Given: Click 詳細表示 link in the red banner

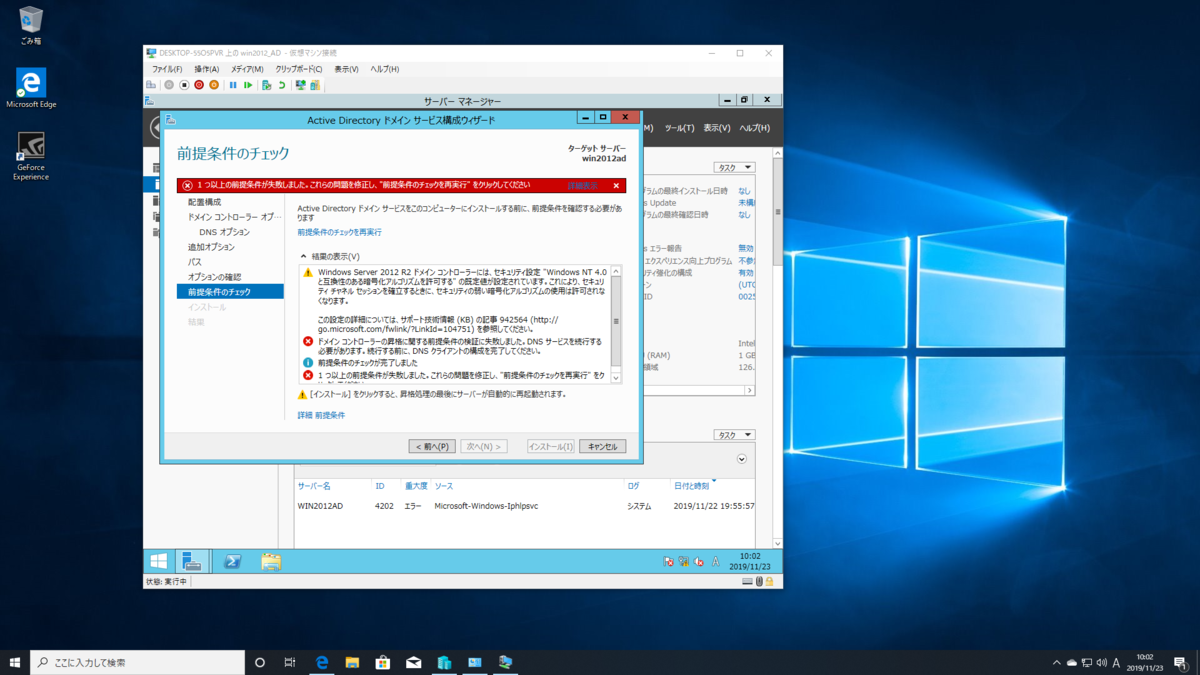Looking at the screenshot, I should click(583, 186).
